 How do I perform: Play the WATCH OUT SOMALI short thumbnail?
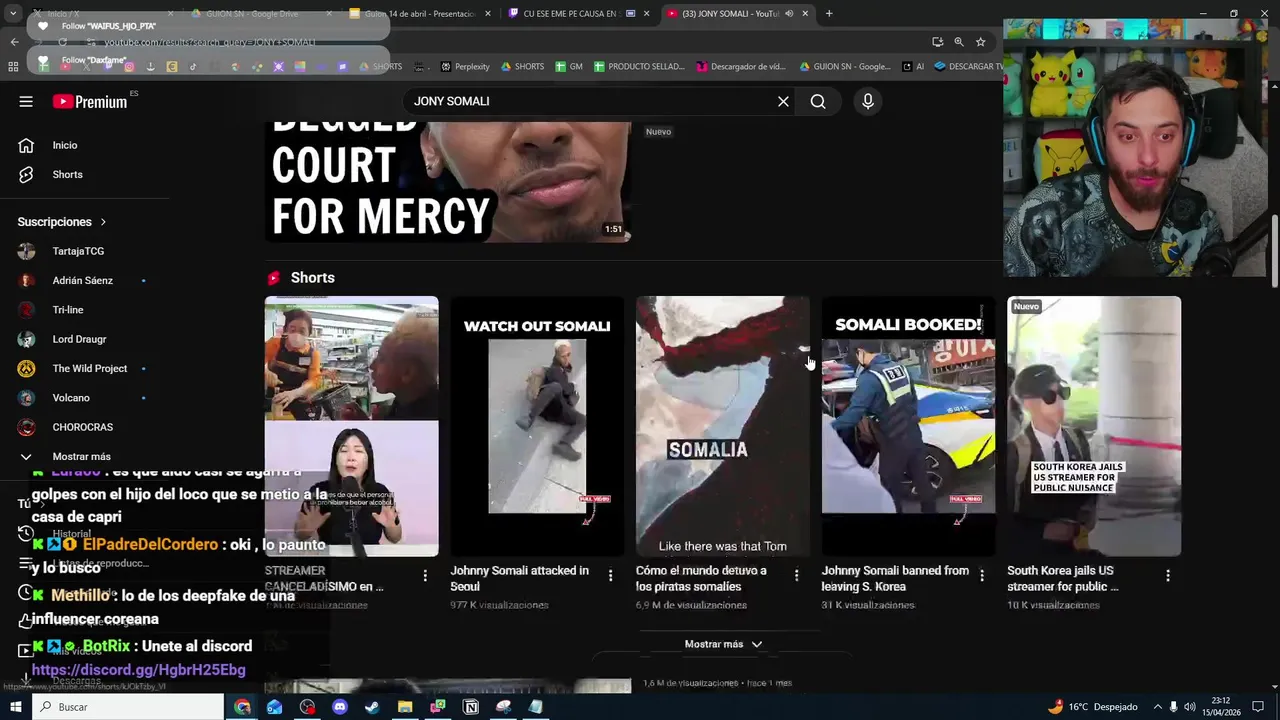(x=537, y=426)
